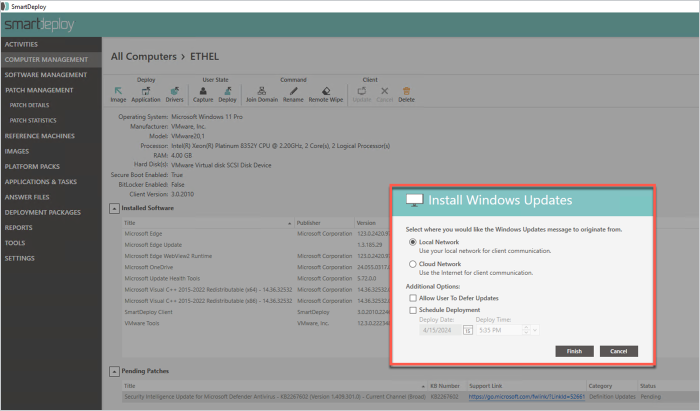Viewport: 700px width, 411px height.
Task: Click the Deploy Date field 4/15/2024
Action: tap(440, 330)
